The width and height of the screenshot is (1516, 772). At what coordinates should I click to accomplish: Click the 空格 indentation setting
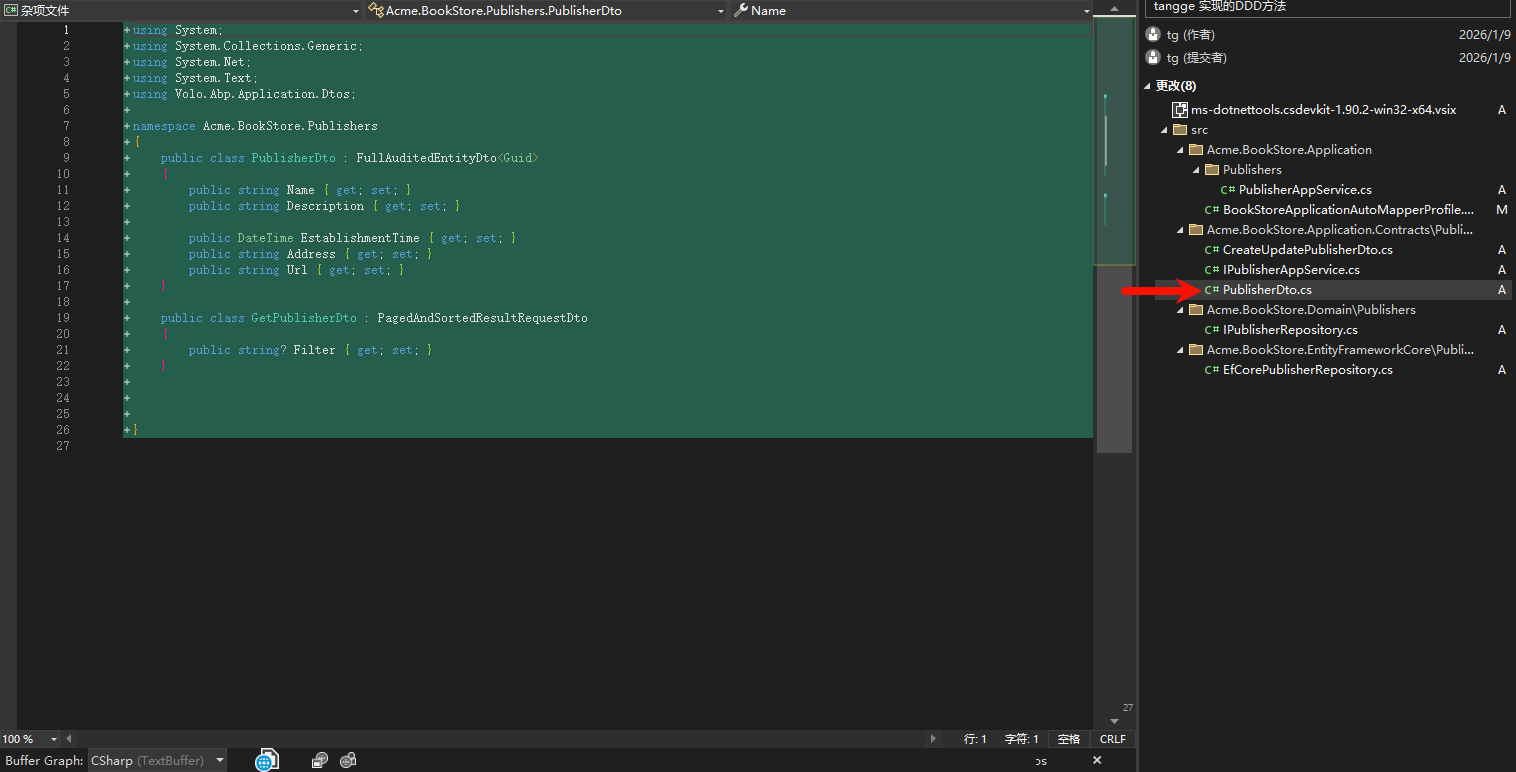(1069, 739)
